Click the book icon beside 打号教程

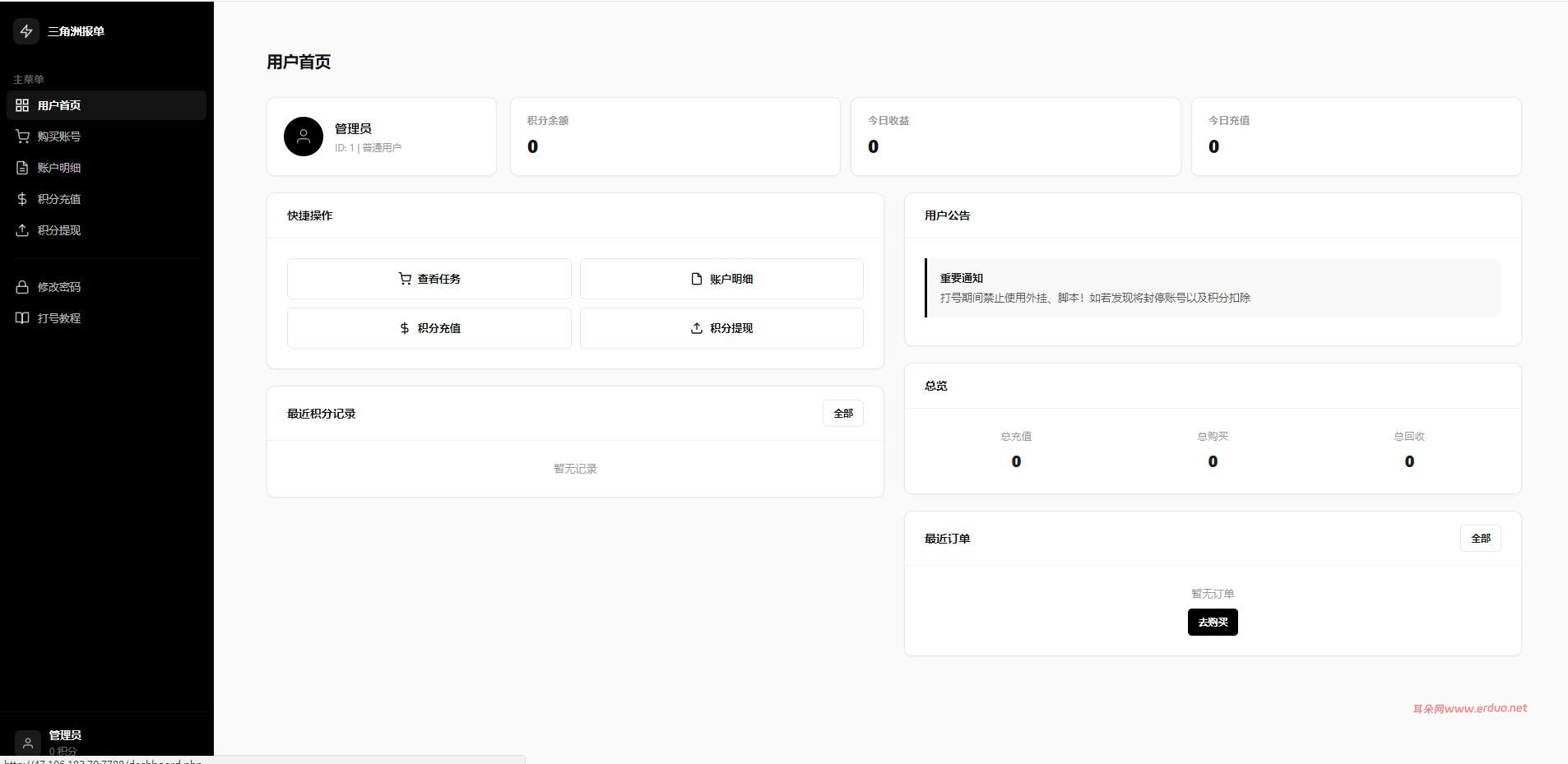tap(22, 318)
